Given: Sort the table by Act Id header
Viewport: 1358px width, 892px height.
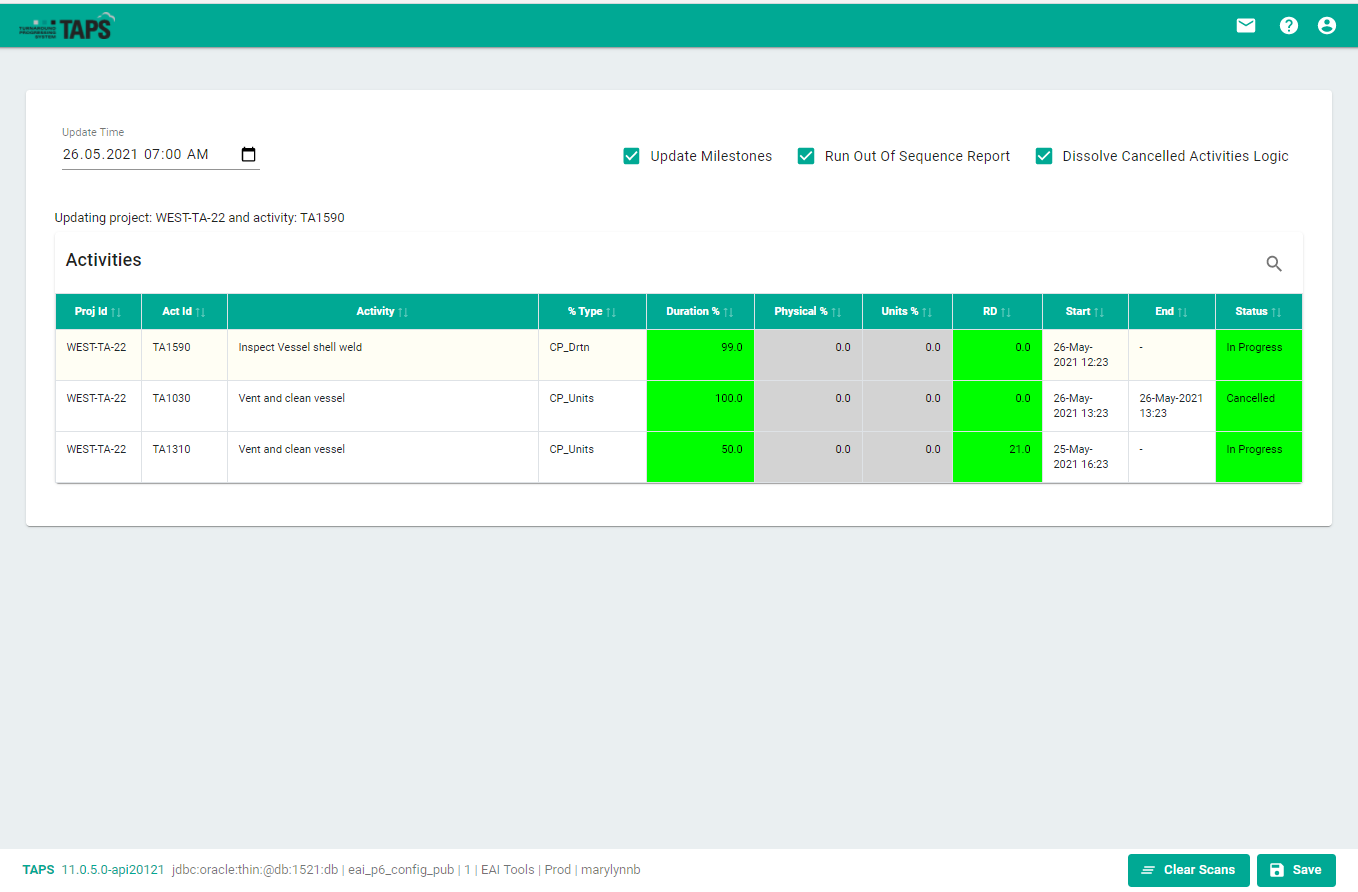Looking at the screenshot, I should point(177,312).
